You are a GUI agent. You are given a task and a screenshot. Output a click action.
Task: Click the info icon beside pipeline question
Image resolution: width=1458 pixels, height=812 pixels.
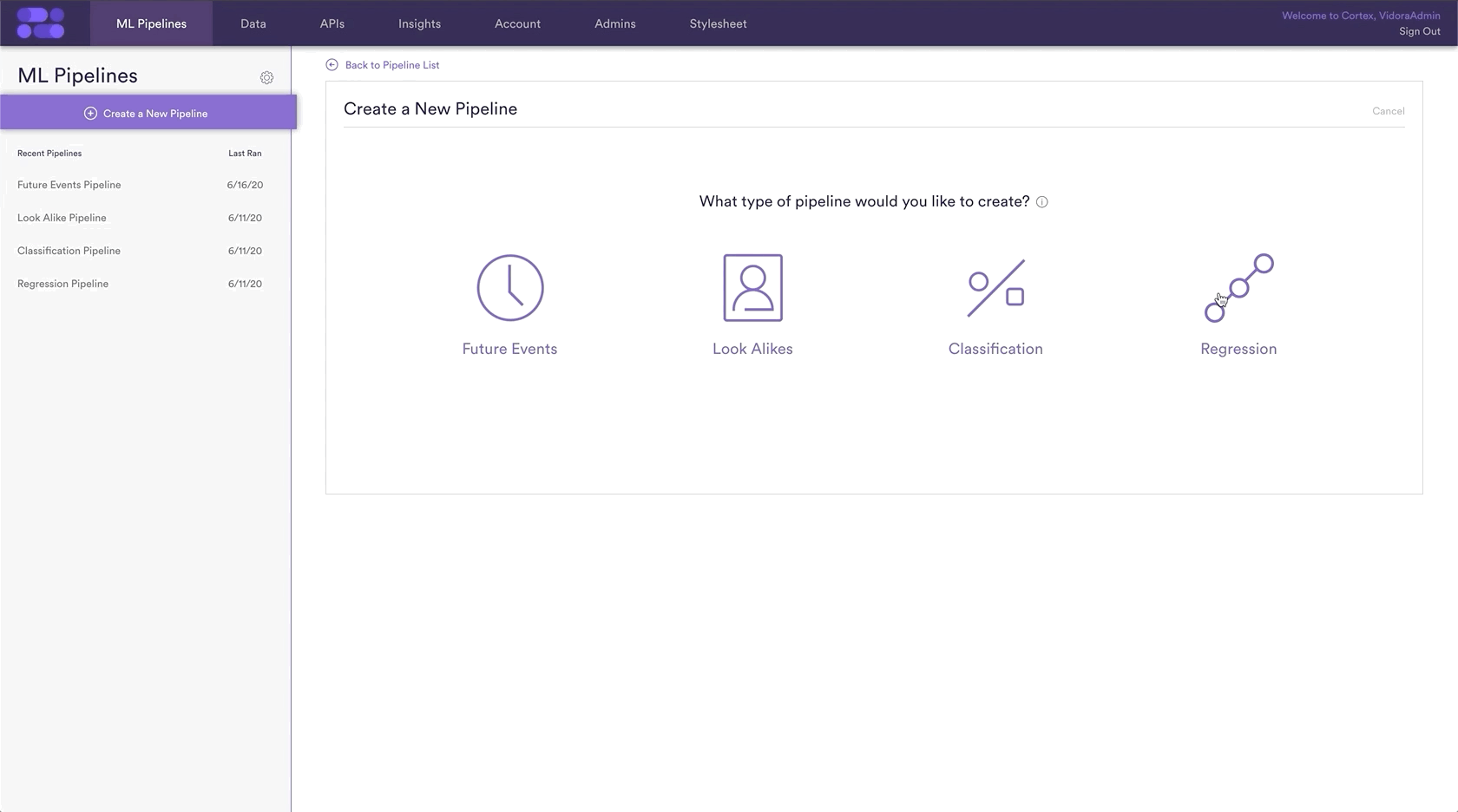pos(1042,202)
